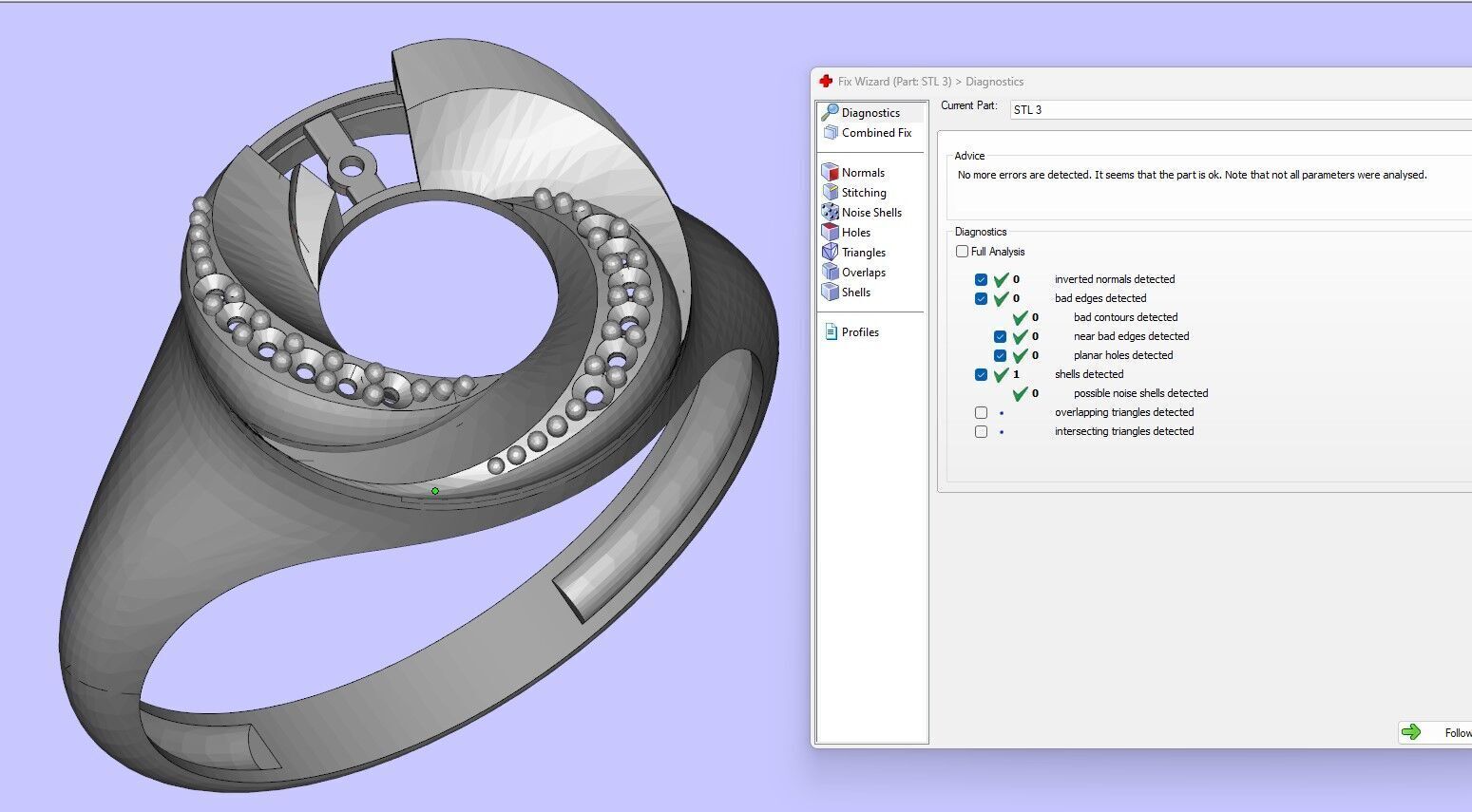Click the Profiles document icon

click(832, 332)
